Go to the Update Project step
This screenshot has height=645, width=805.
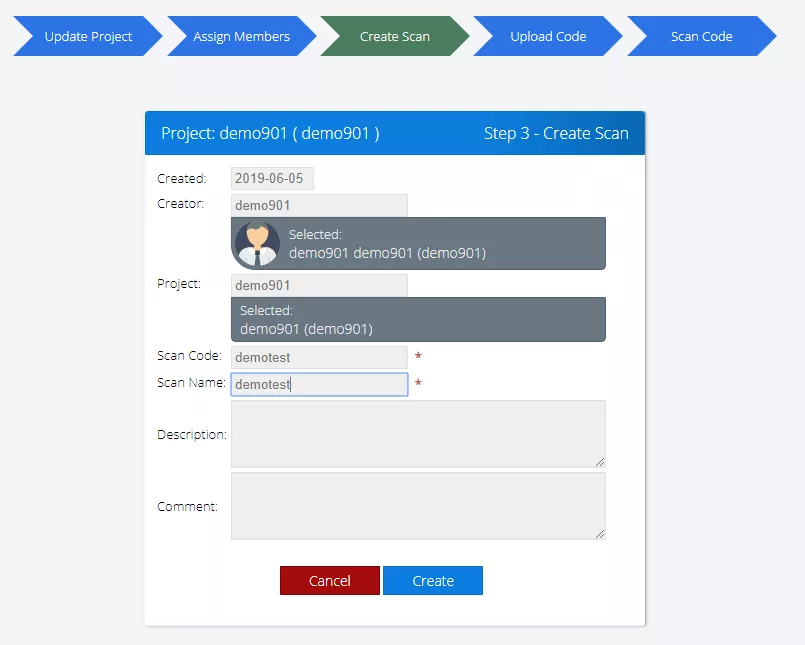click(88, 36)
